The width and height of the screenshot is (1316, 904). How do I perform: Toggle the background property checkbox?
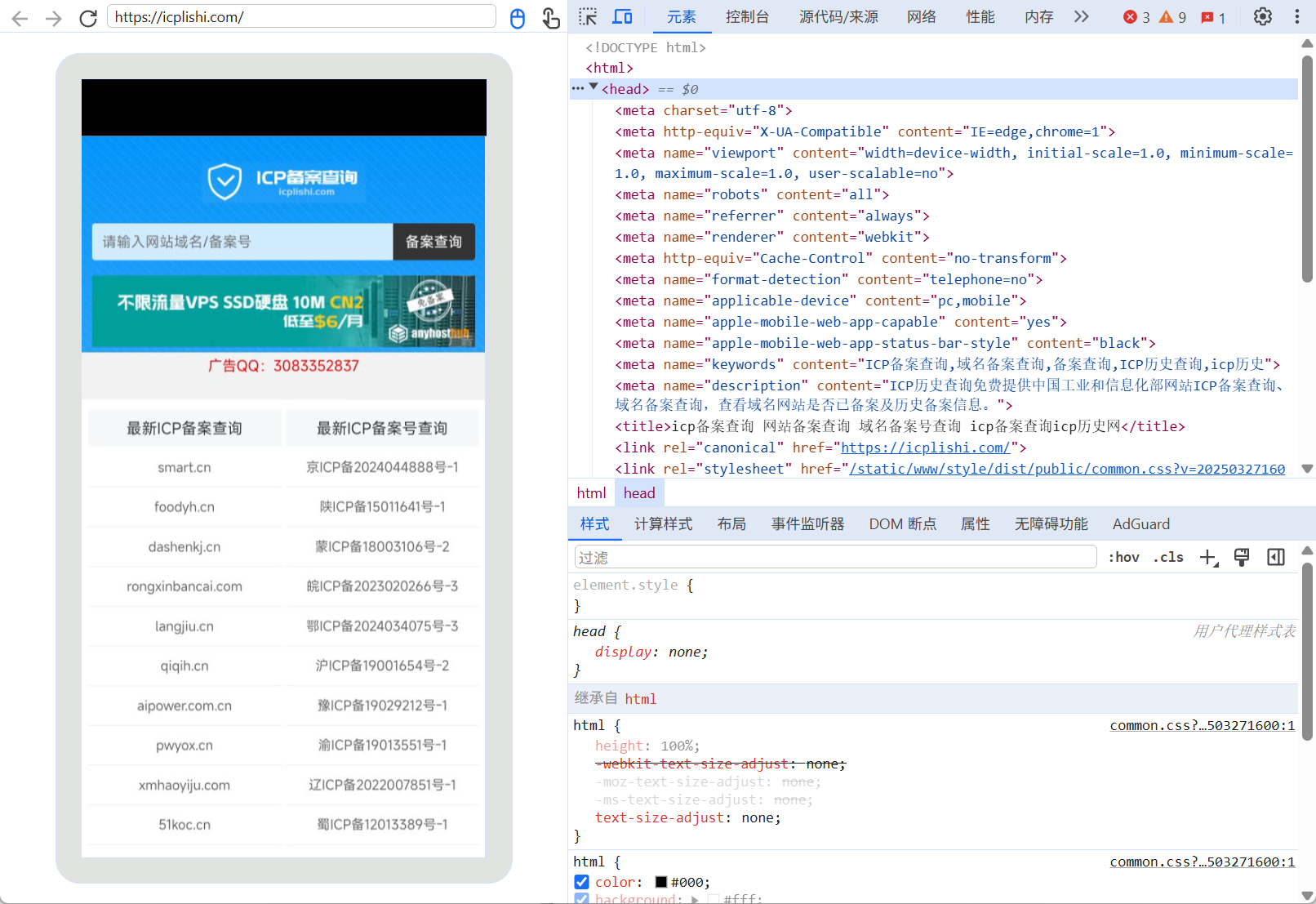tap(581, 898)
